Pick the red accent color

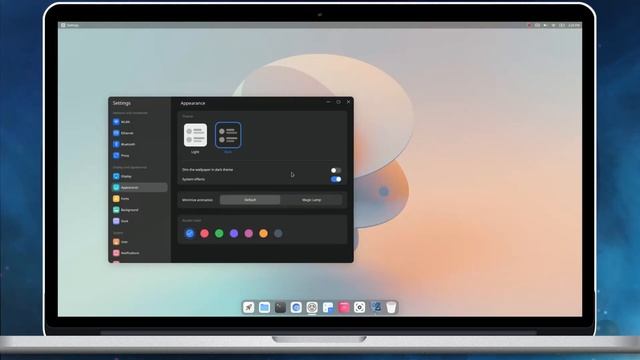click(204, 233)
